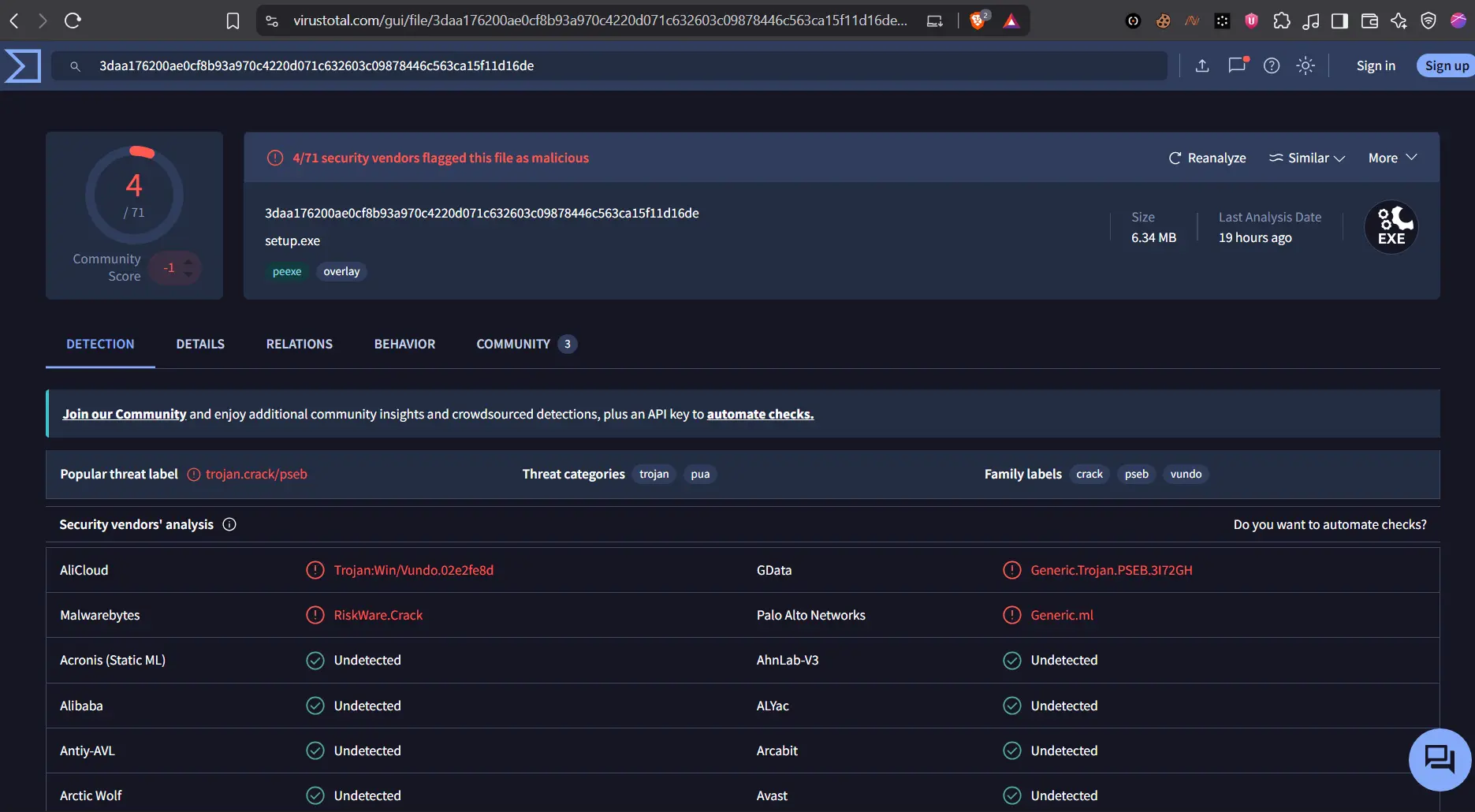
Task: Open the live chat bubble button
Action: [1440, 759]
